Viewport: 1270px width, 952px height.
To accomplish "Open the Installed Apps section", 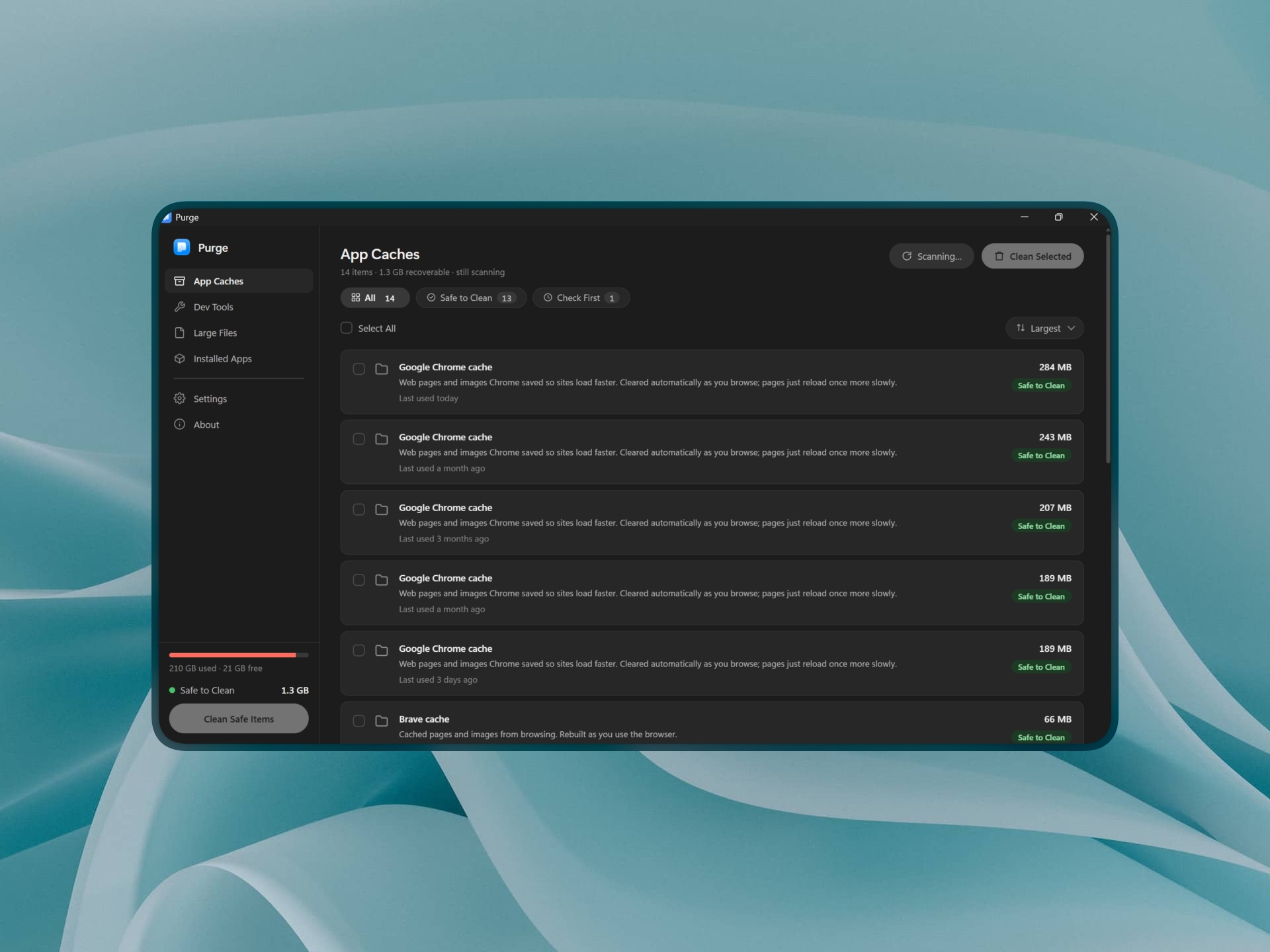I will pos(239,358).
